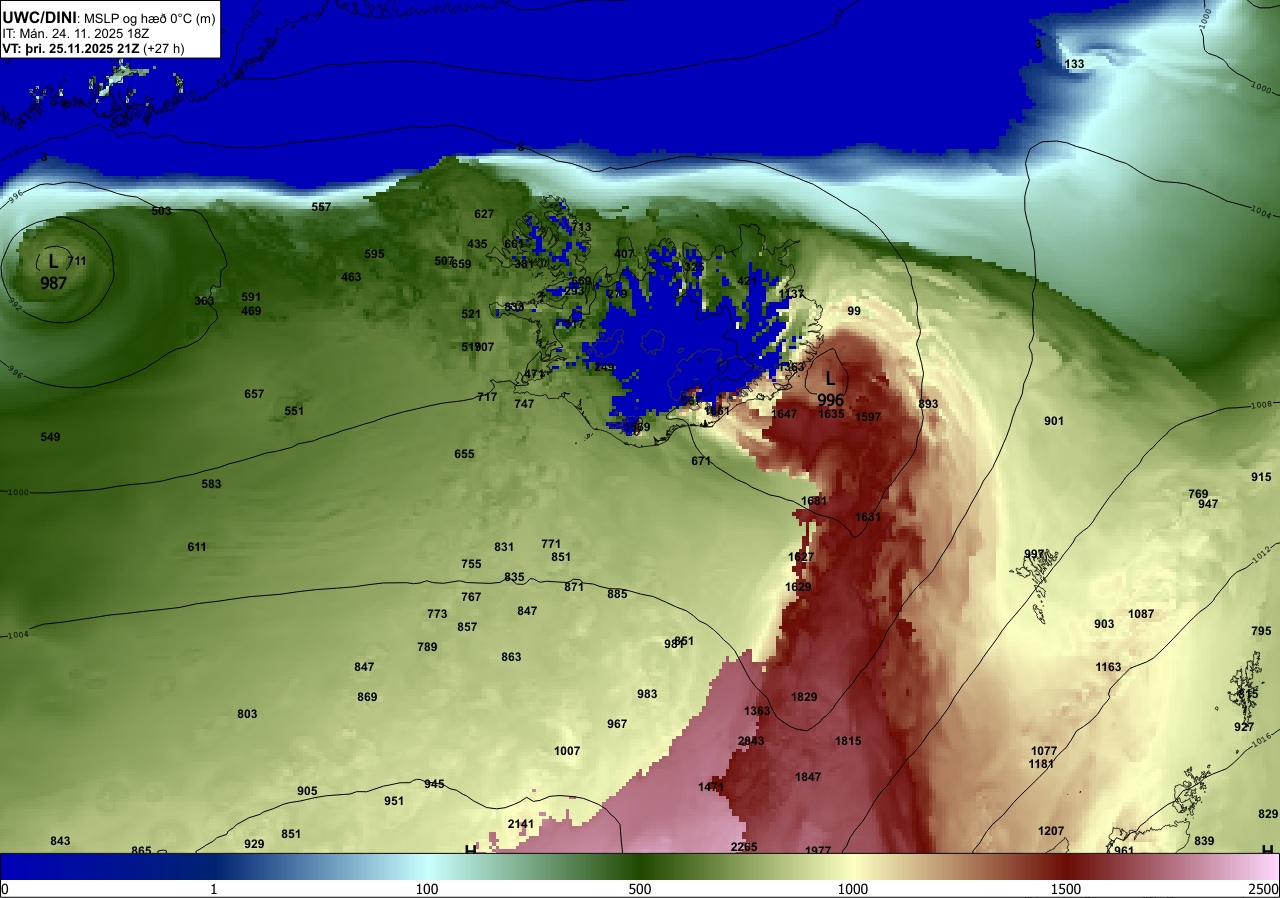Image resolution: width=1280 pixels, height=898 pixels.
Task: Click the low pressure L marked 987
Action: pos(53,262)
